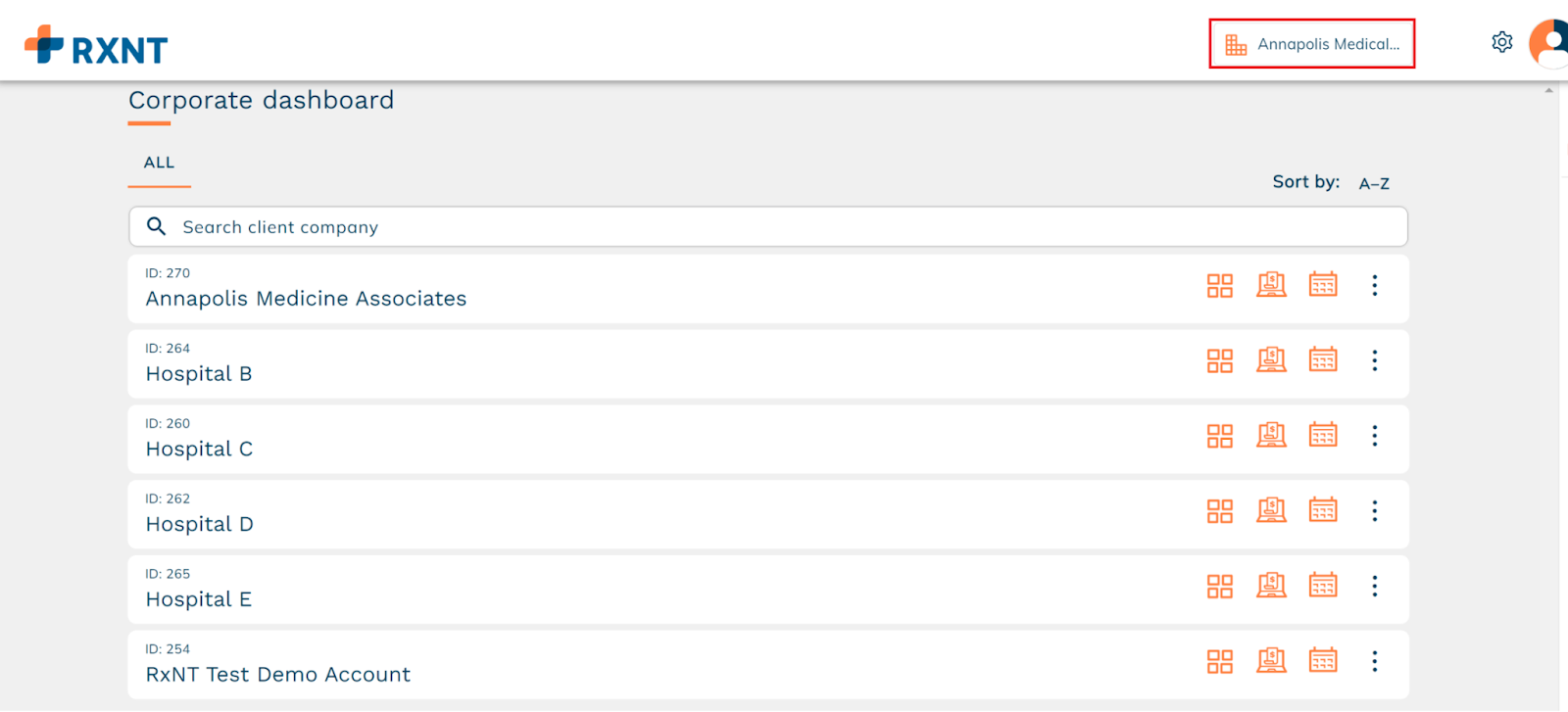Open calendar icon for Annapolis Medicine Associates
The width and height of the screenshot is (1568, 712).
point(1323,285)
